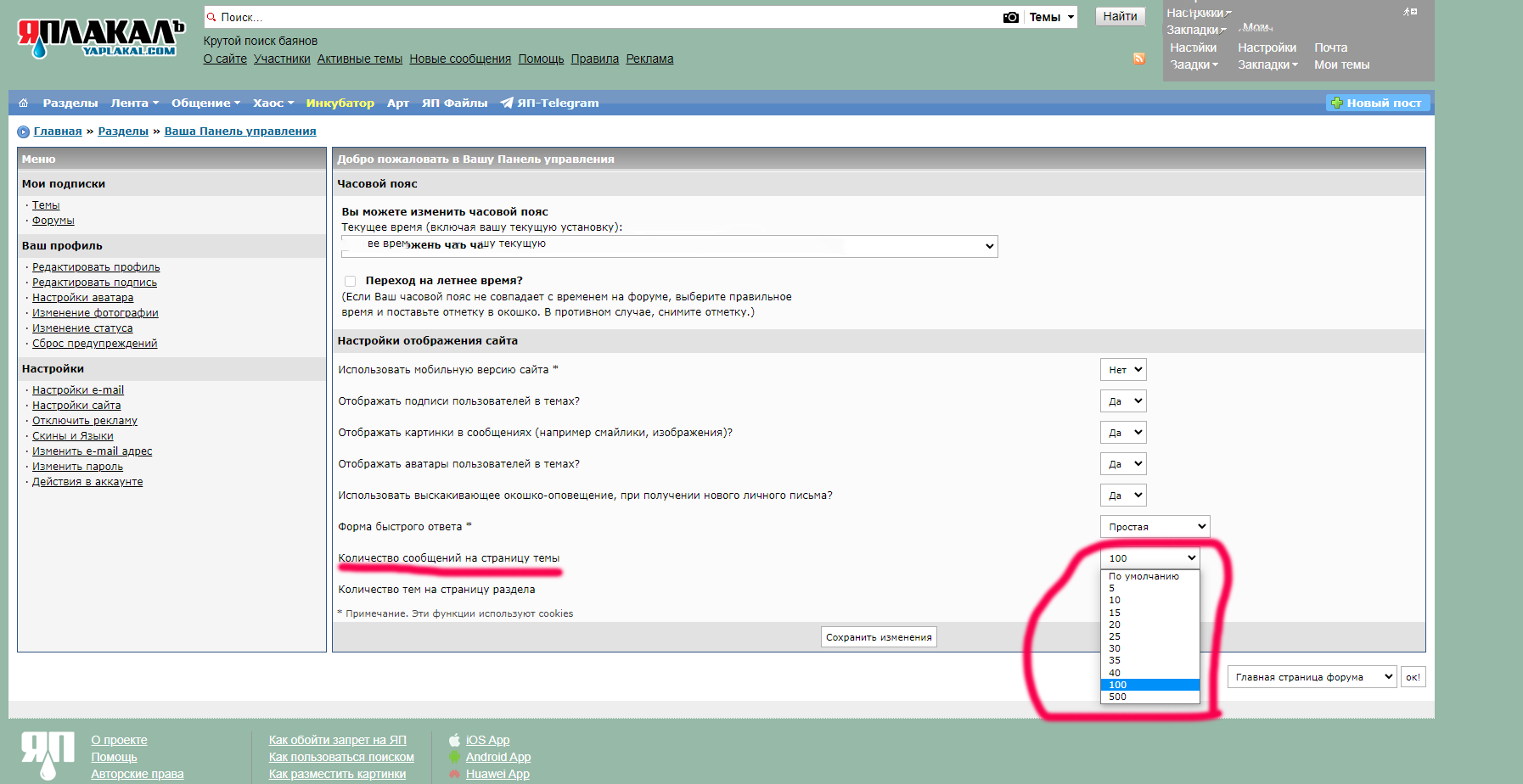Open 'Сброс предупреждений' link
Viewport: 1523px width, 784px height.
point(94,344)
